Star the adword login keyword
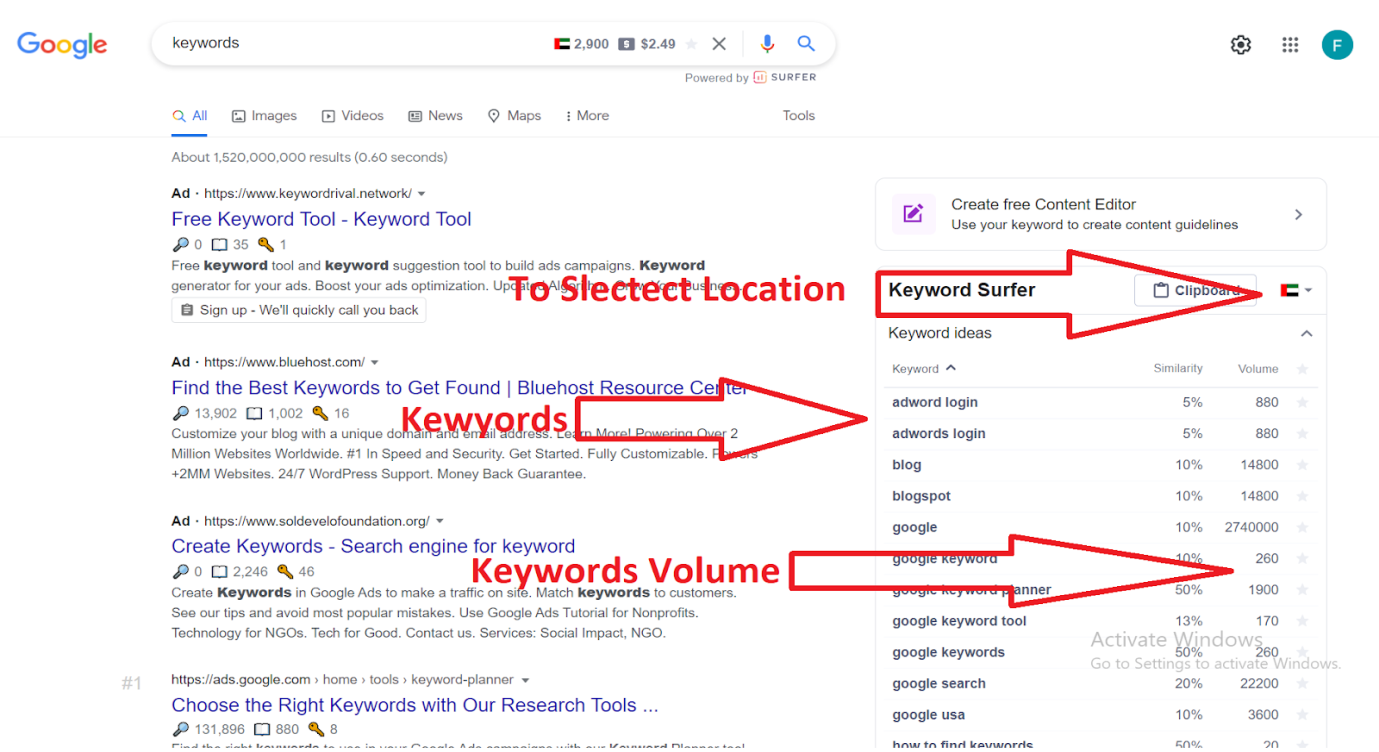1379x752 pixels. 1302,402
